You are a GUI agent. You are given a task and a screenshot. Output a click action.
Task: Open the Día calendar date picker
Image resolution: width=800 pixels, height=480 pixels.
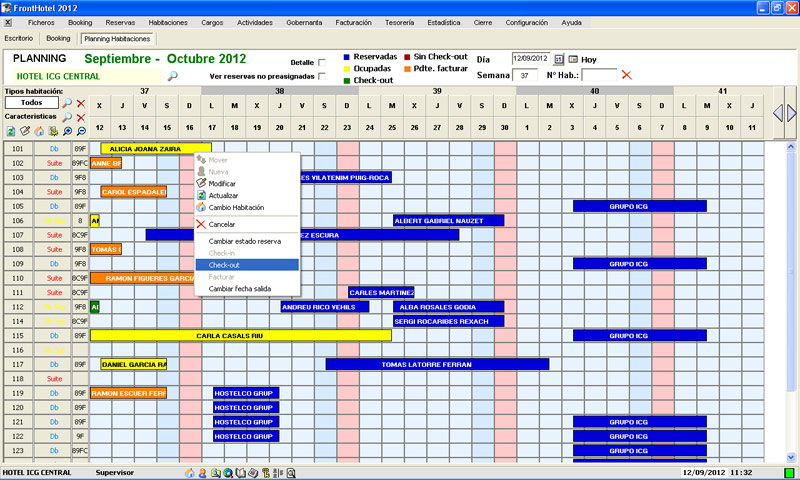(x=559, y=59)
